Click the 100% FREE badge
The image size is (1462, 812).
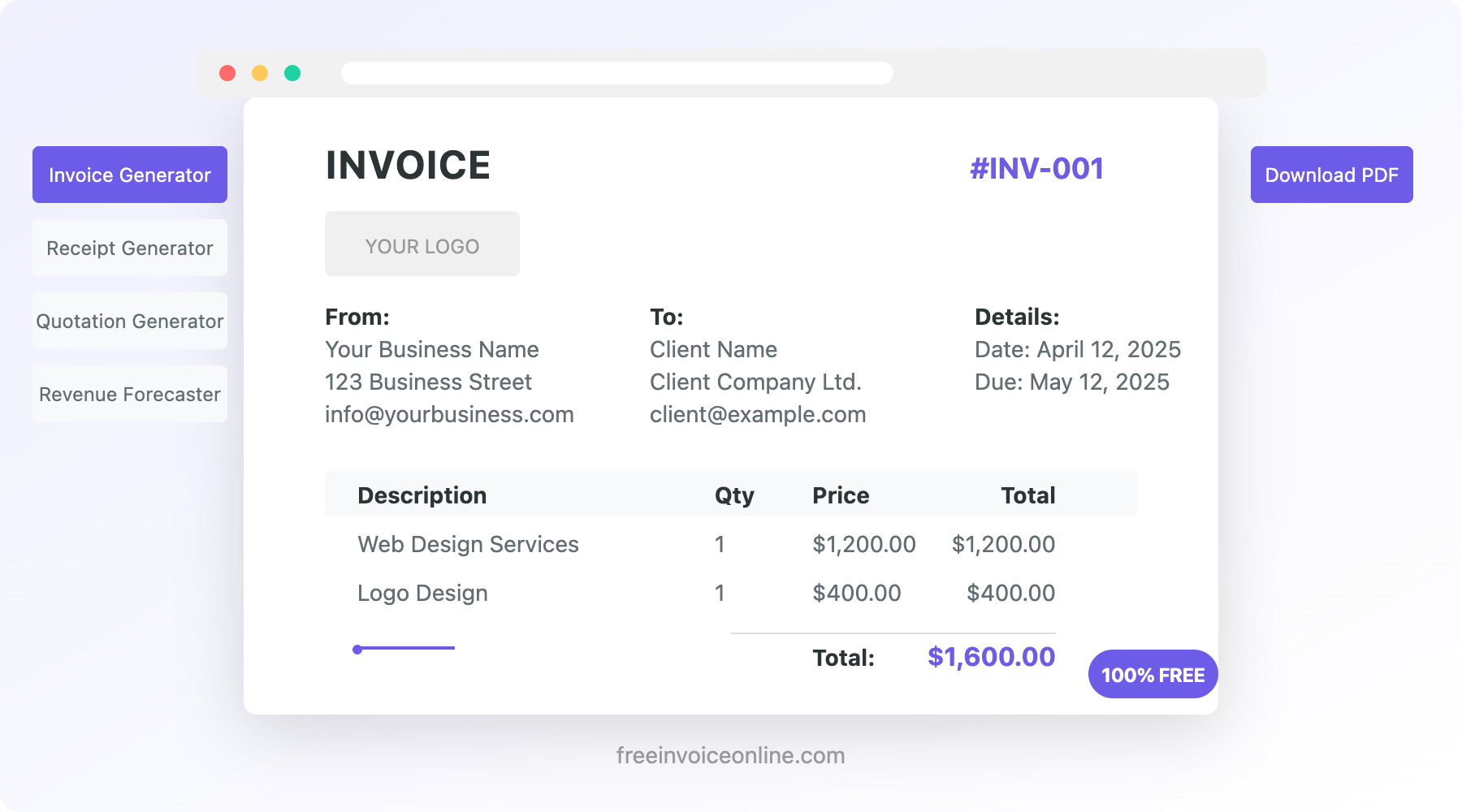point(1153,674)
